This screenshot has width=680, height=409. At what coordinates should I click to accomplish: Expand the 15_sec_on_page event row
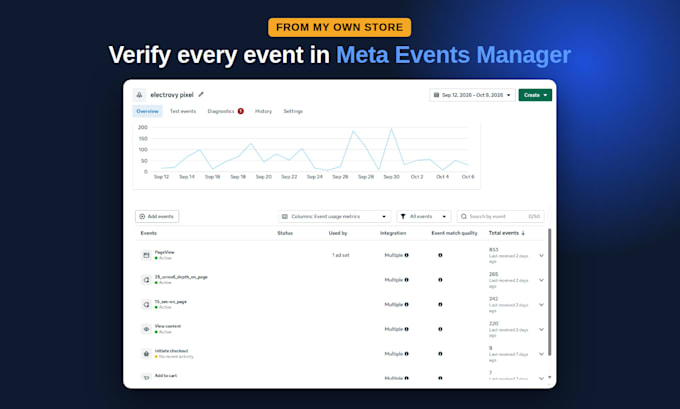point(541,305)
